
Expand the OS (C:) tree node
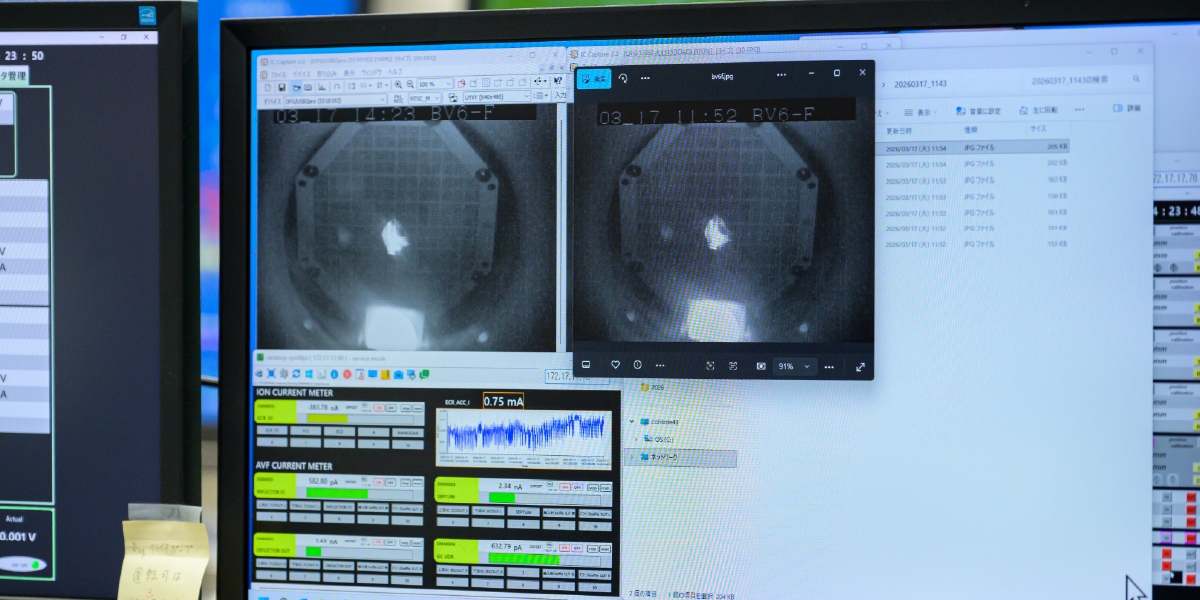tap(636, 439)
